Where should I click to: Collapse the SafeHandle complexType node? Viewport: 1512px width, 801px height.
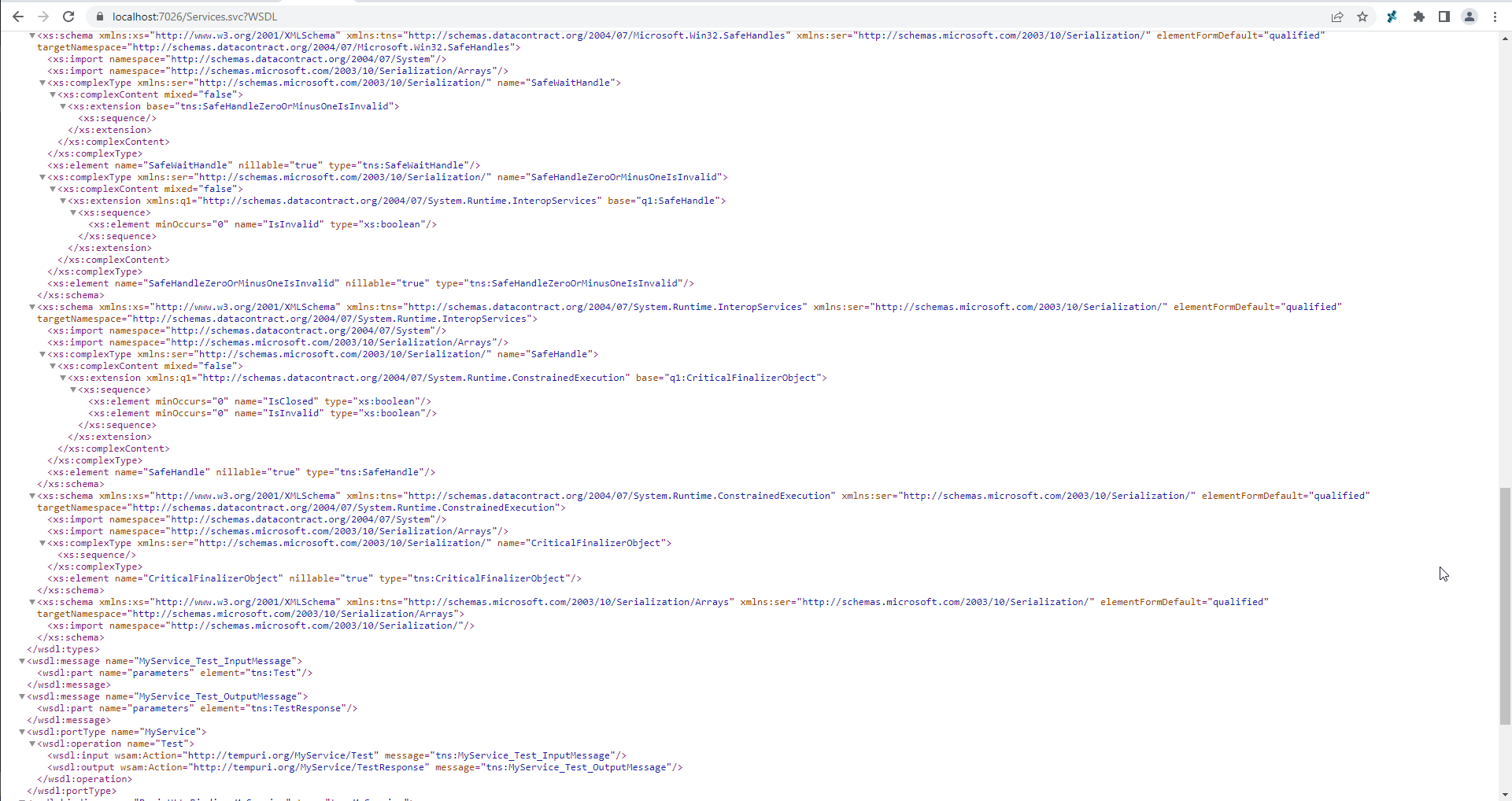click(x=43, y=354)
